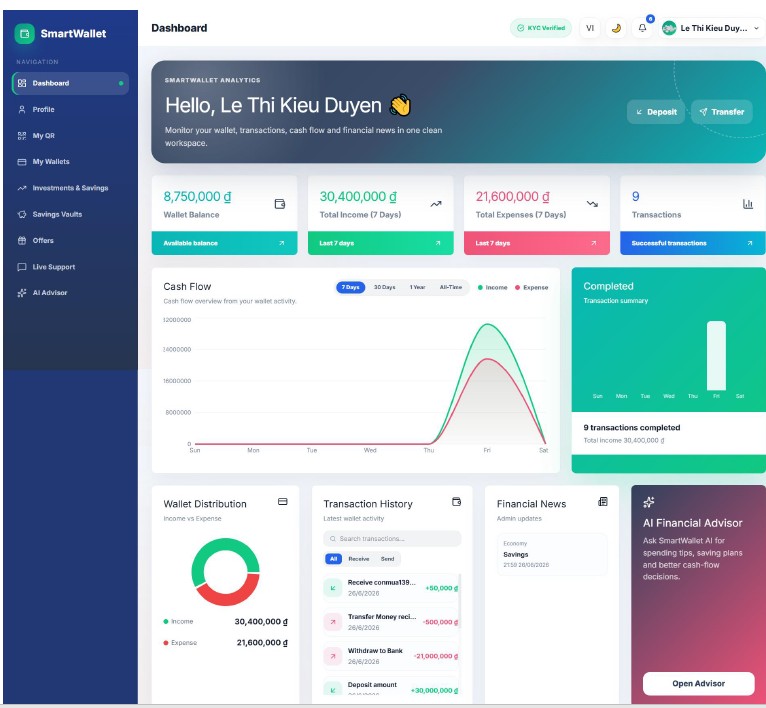Click the newspaper icon in Financial News
The height and width of the screenshot is (708, 766).
[x=603, y=501]
